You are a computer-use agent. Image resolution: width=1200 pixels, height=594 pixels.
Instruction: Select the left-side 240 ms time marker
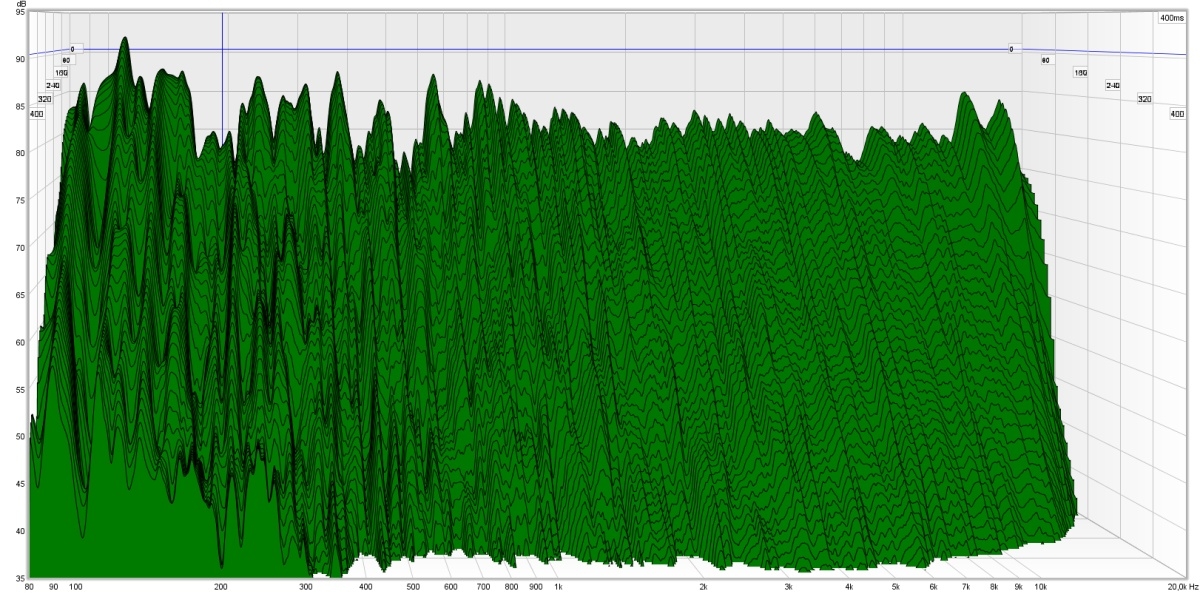(52, 86)
